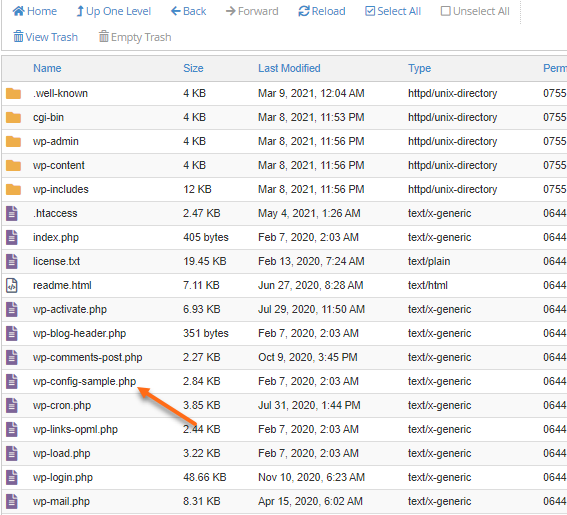Image resolution: width=567 pixels, height=515 pixels.
Task: Select the .htaccess file name
Action: coord(55,213)
